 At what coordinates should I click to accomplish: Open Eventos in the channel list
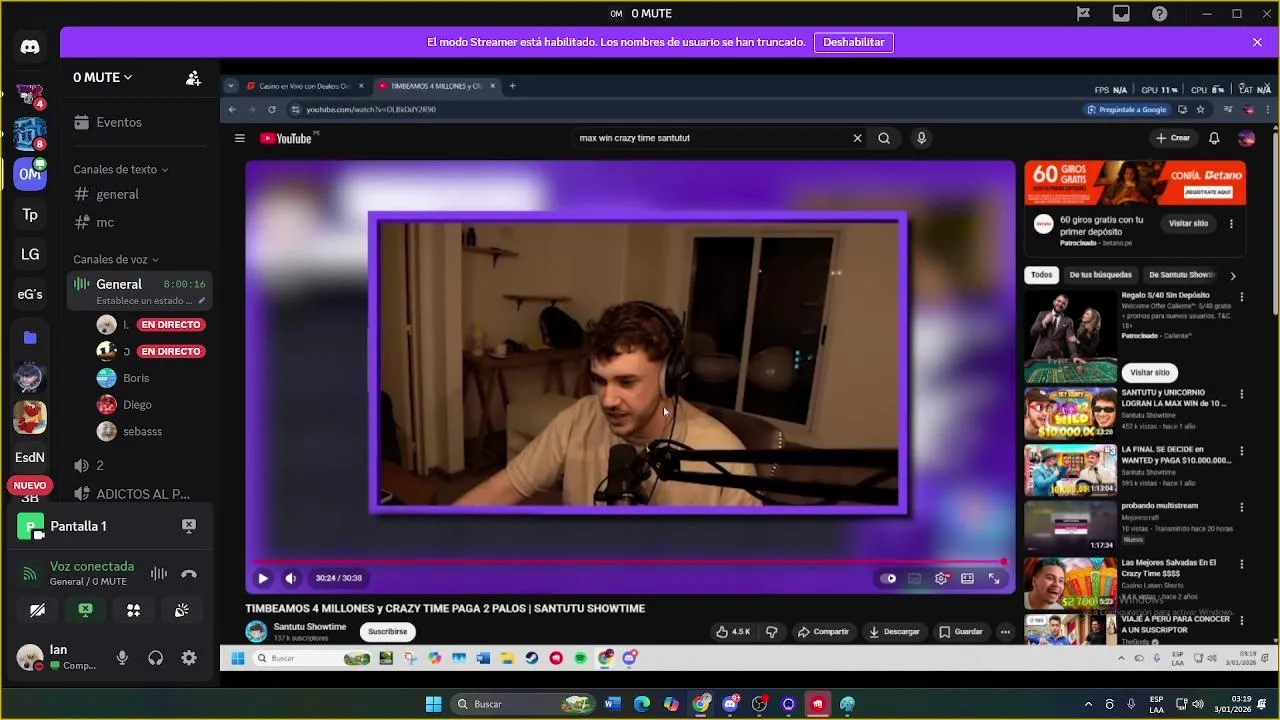tap(139, 122)
